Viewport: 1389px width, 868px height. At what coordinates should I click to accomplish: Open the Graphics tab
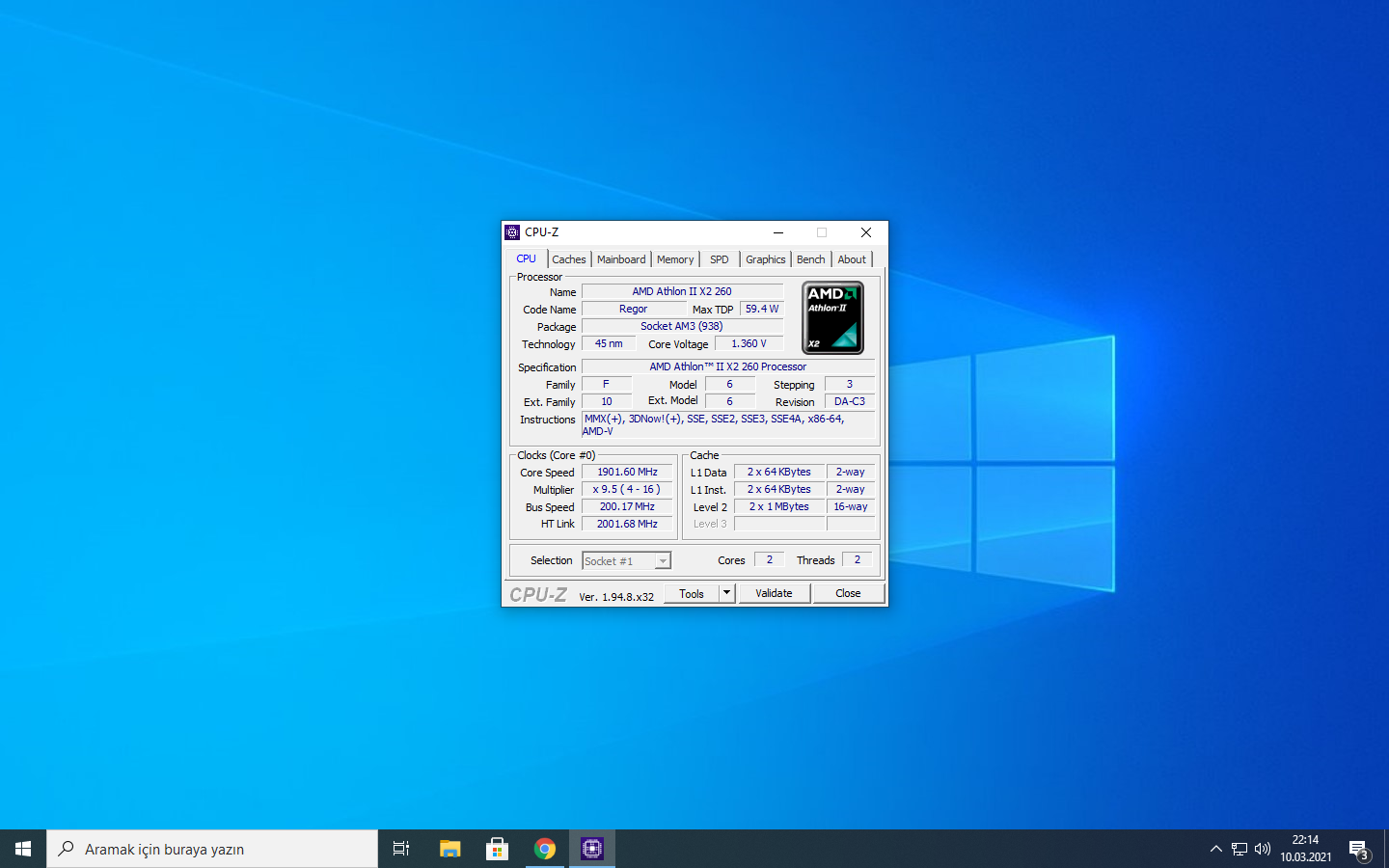click(x=765, y=259)
